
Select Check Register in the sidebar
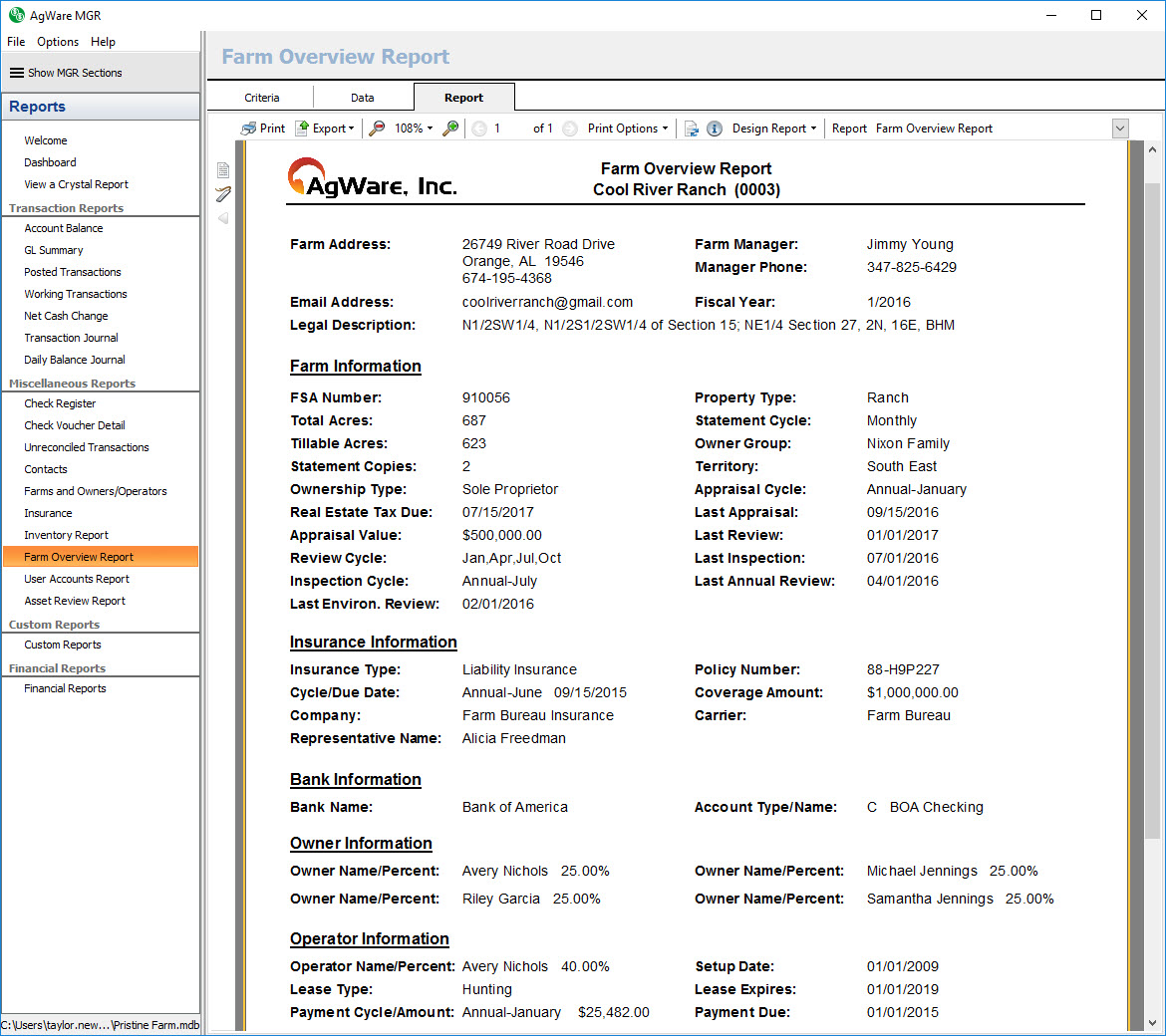[x=60, y=403]
